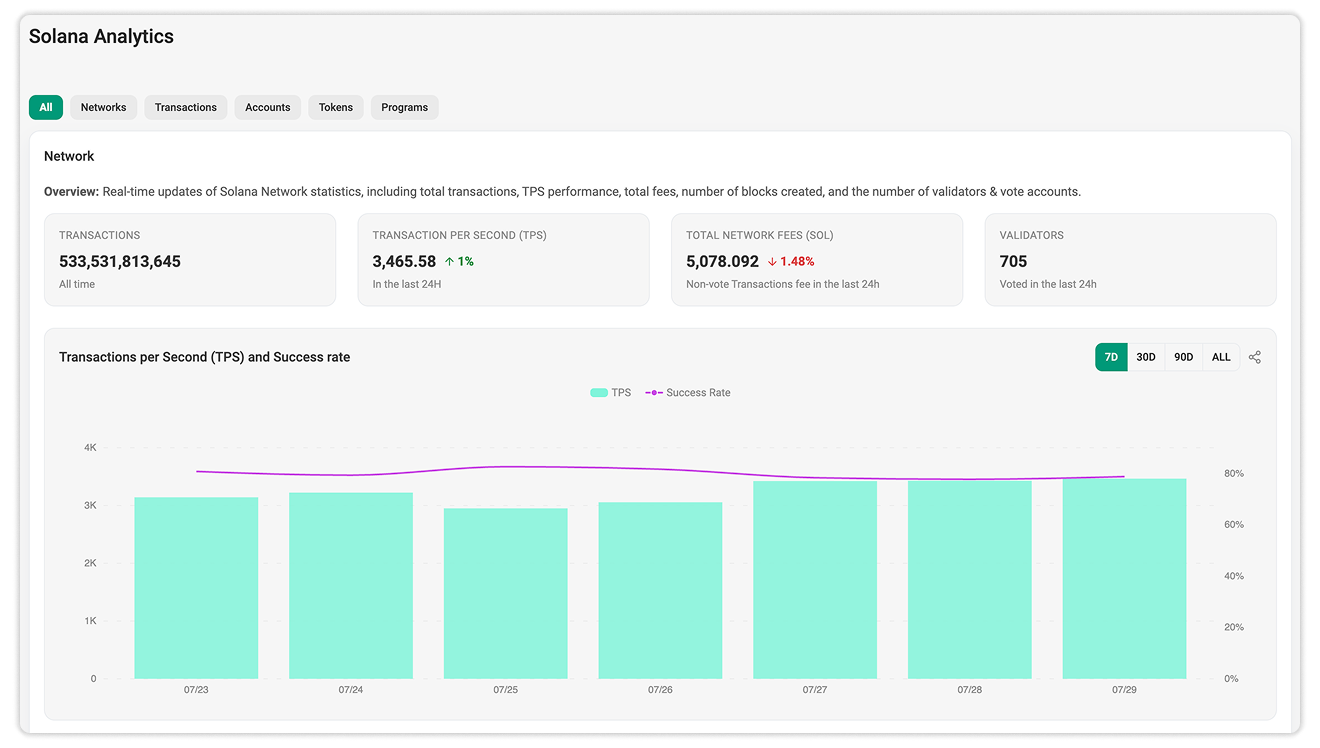Click the Solana Analytics heading
This screenshot has height=748, width=1320.
(x=101, y=36)
